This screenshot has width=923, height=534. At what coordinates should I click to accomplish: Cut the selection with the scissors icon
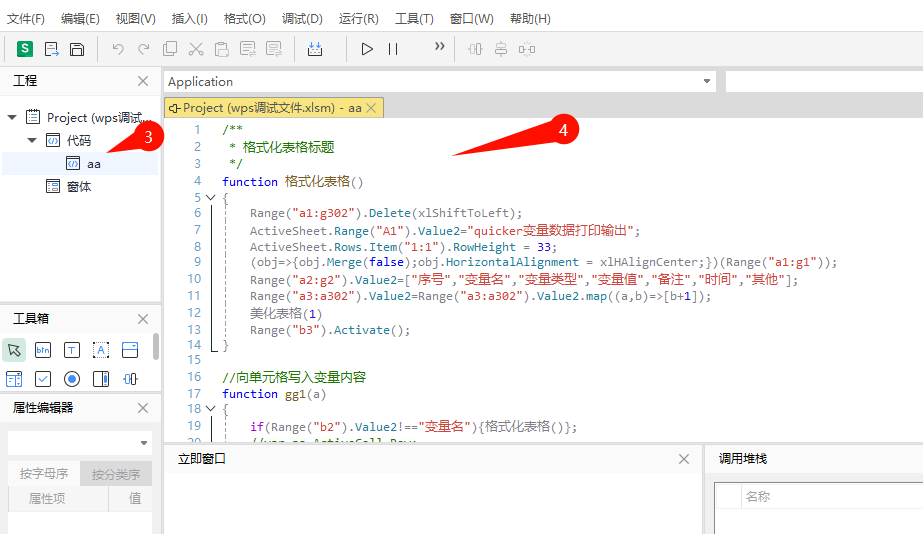tap(195, 49)
